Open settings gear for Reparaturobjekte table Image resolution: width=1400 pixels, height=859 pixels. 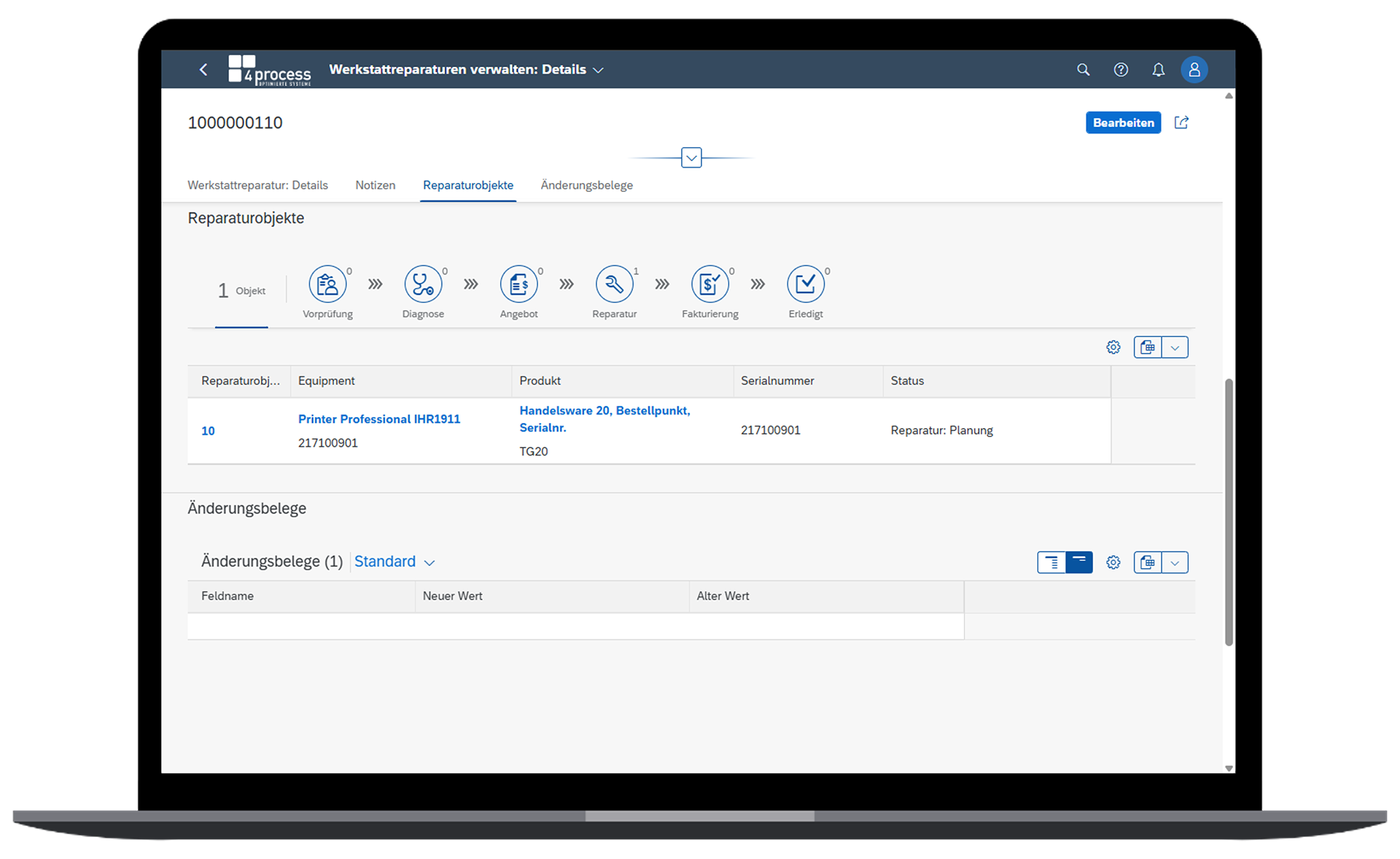coord(1113,347)
